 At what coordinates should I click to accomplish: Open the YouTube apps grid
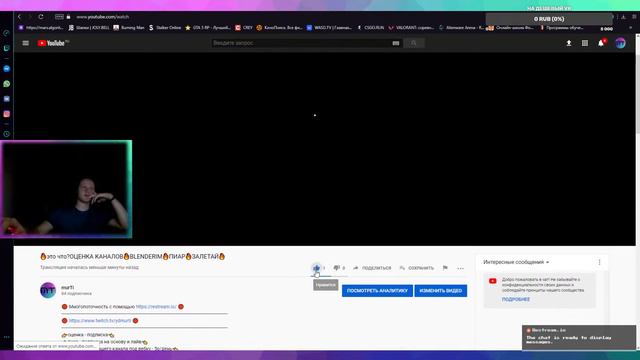(x=585, y=43)
